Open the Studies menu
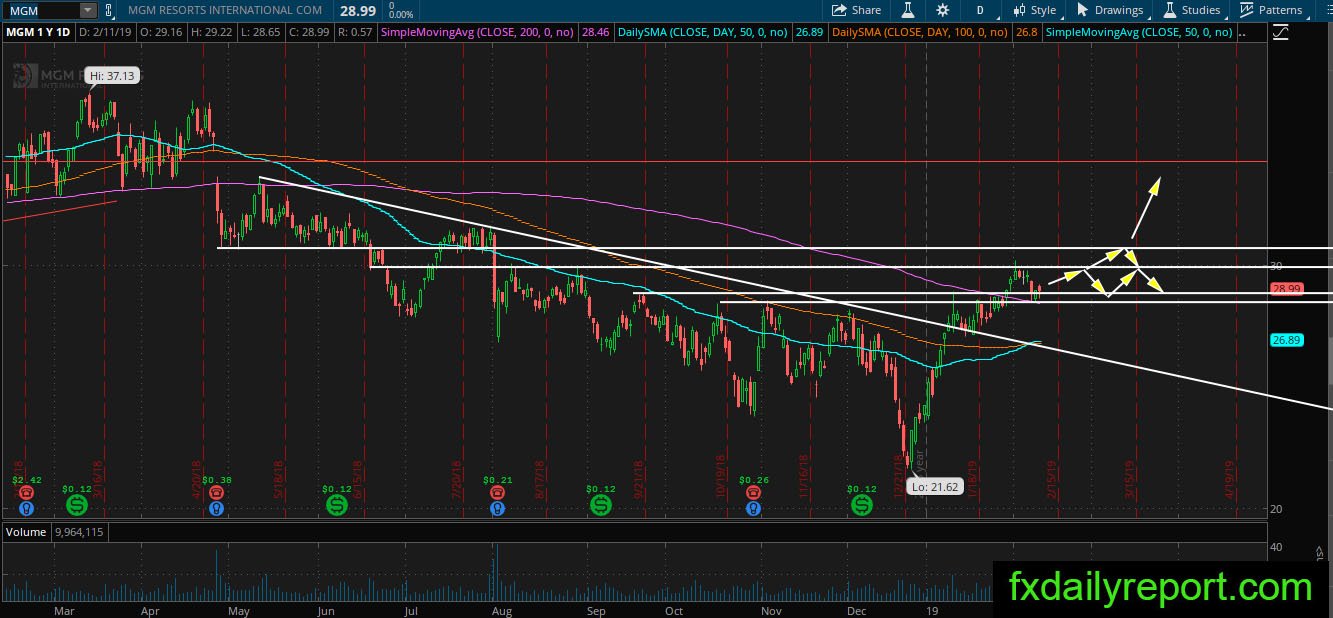This screenshot has width=1333, height=618. (1191, 10)
